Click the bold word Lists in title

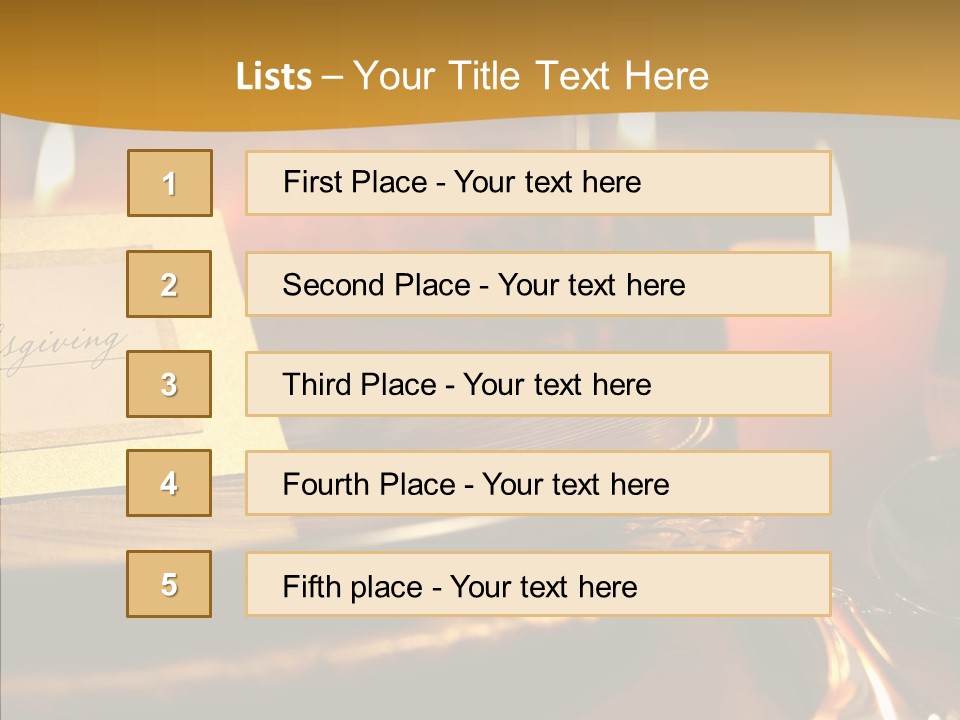click(x=274, y=76)
